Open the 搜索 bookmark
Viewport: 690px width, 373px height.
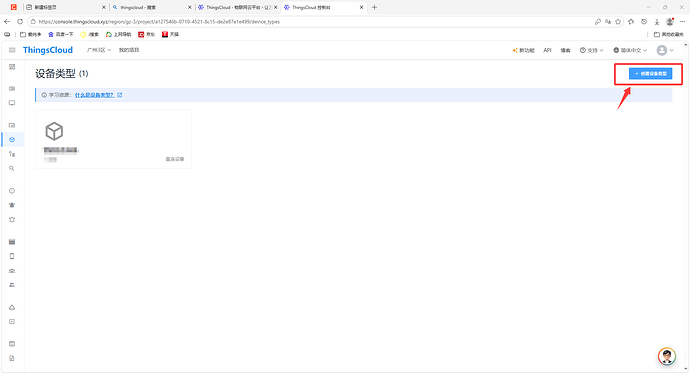pos(89,34)
